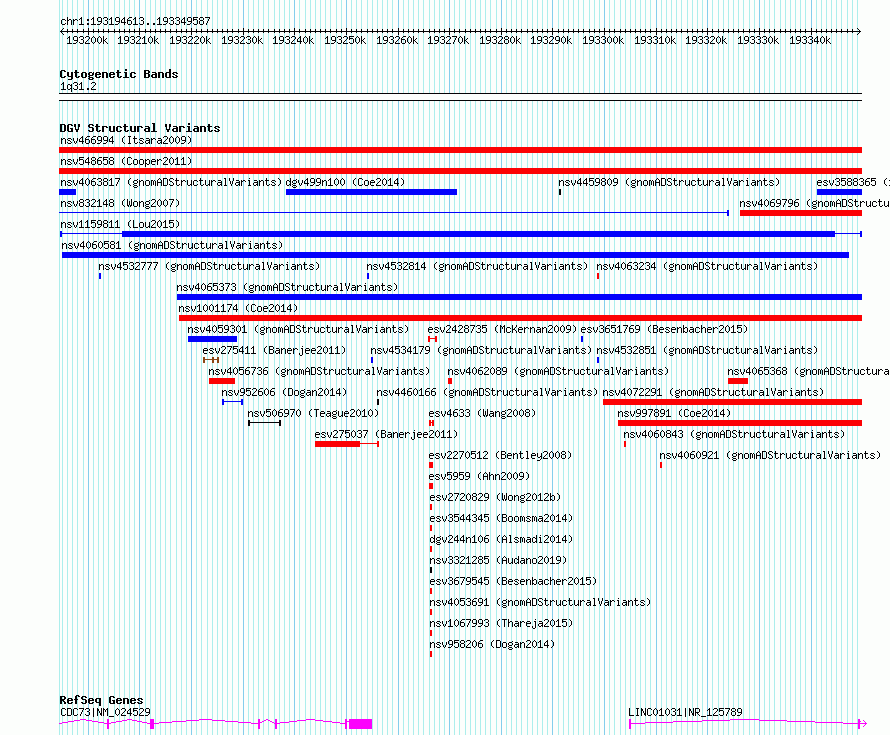Open nsv4459809 gnomAD structural variant label
Image resolution: width=890 pixels, height=735 pixels.
click(669, 182)
